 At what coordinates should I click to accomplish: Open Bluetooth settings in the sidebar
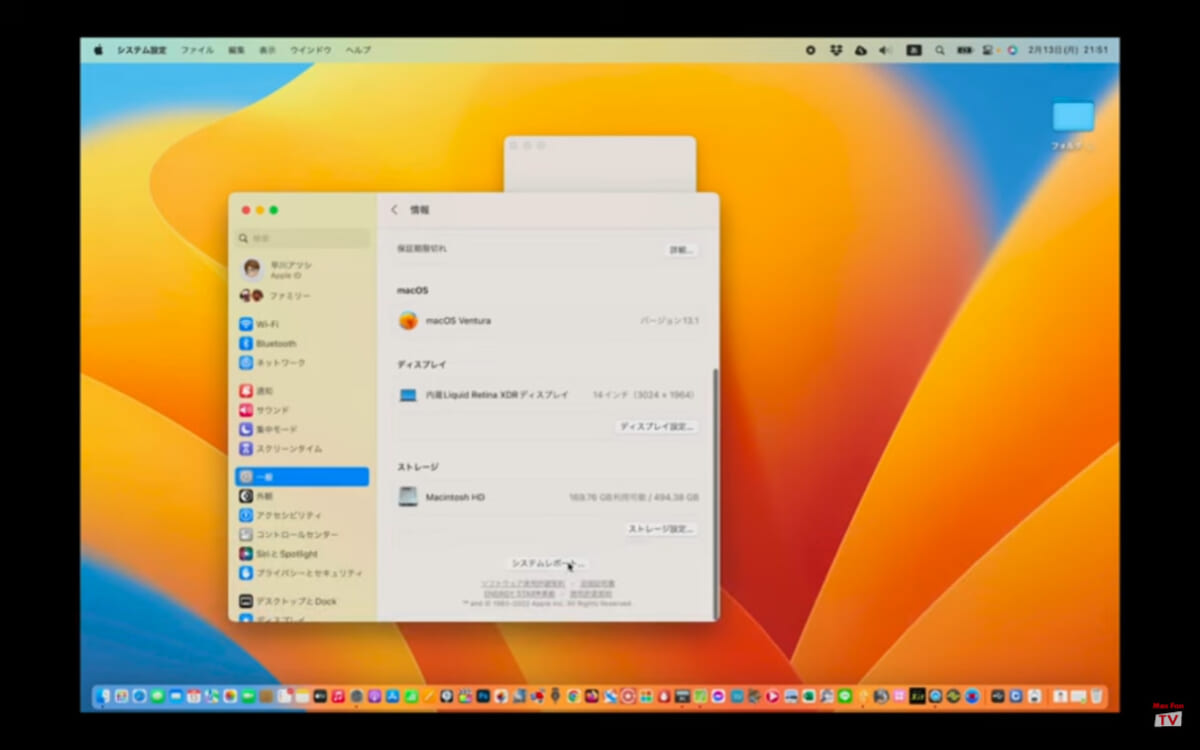302,343
